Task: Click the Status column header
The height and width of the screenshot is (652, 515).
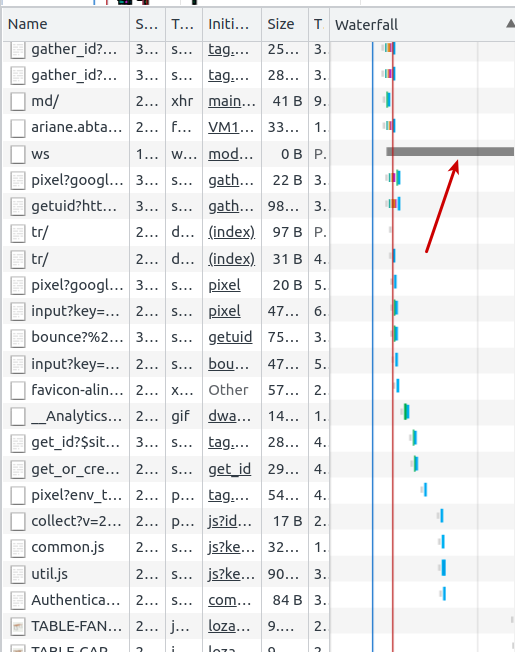Action: point(146,24)
